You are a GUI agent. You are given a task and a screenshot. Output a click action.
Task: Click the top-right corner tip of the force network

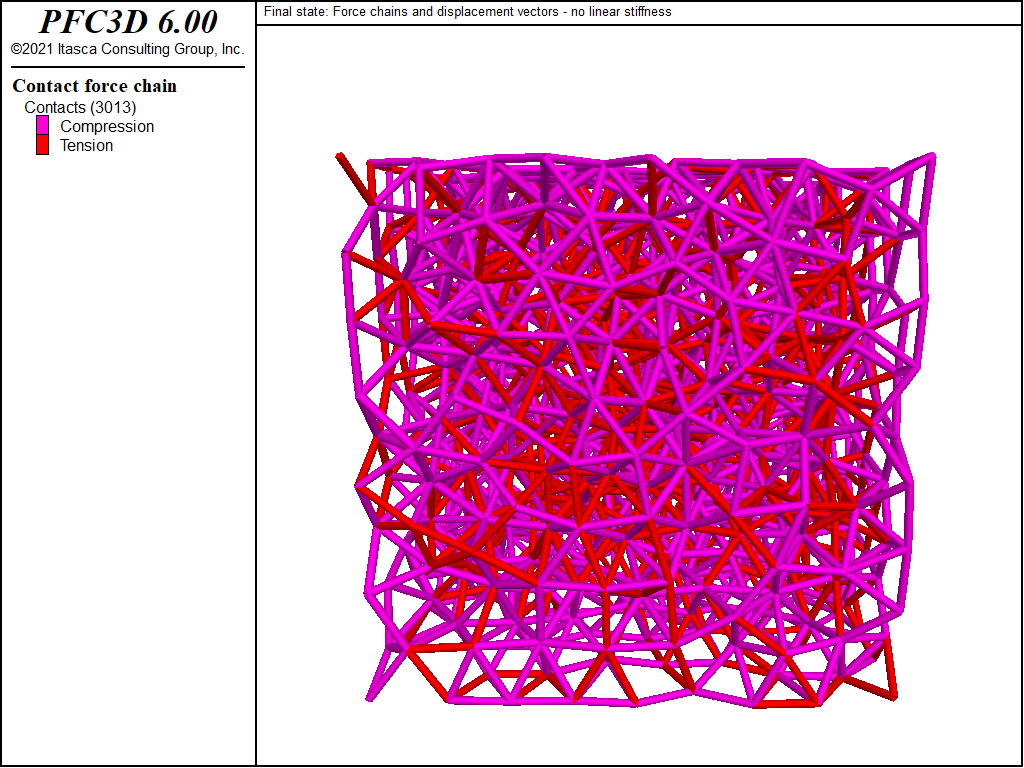pyautogui.click(x=932, y=155)
